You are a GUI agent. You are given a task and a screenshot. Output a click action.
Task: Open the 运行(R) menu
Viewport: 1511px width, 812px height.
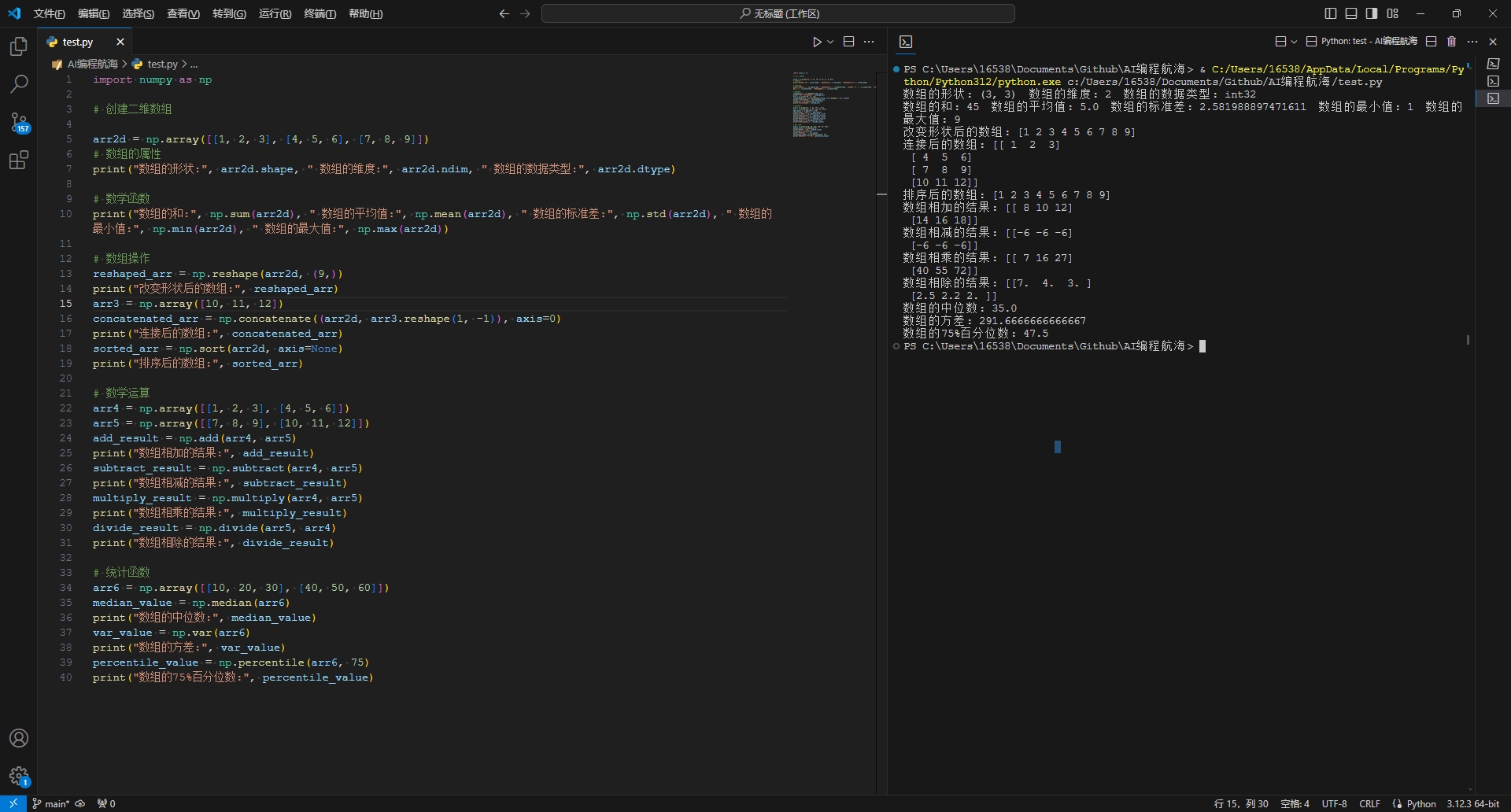pos(275,13)
